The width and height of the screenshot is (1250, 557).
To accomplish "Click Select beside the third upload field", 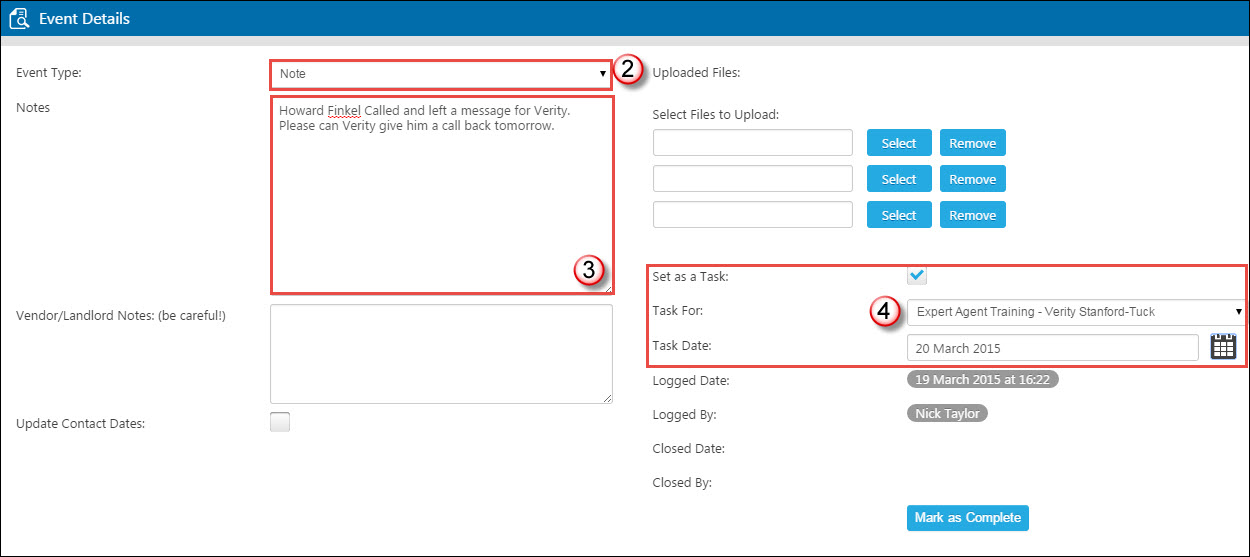I will (x=899, y=215).
